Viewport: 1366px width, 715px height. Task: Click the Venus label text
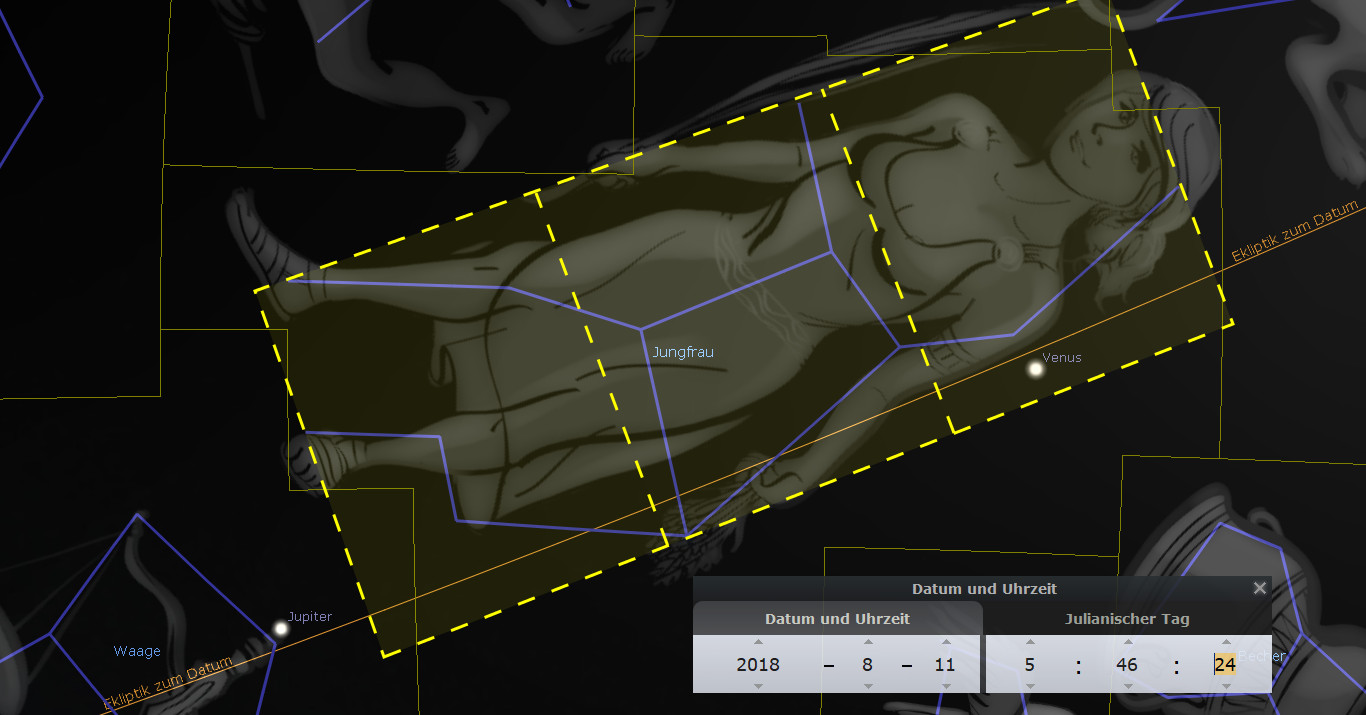coord(1062,357)
